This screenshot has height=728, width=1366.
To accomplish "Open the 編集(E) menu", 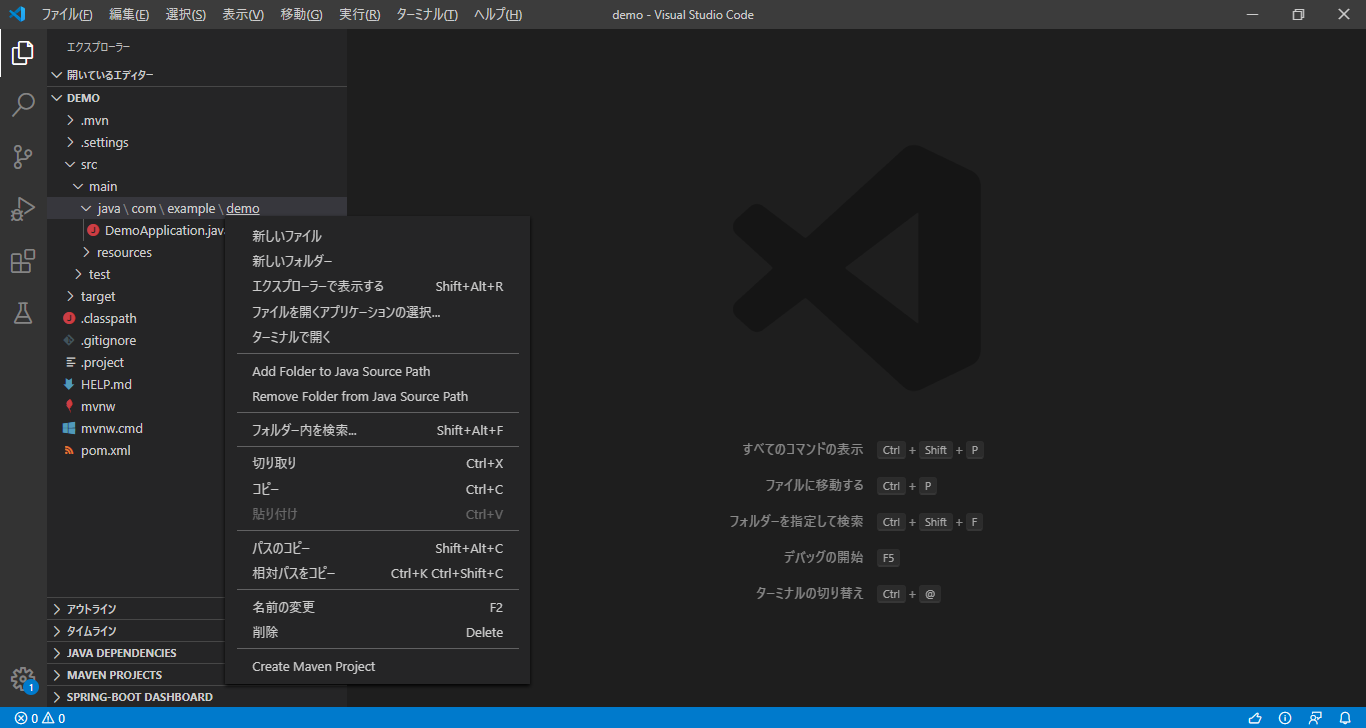I will click(x=129, y=14).
